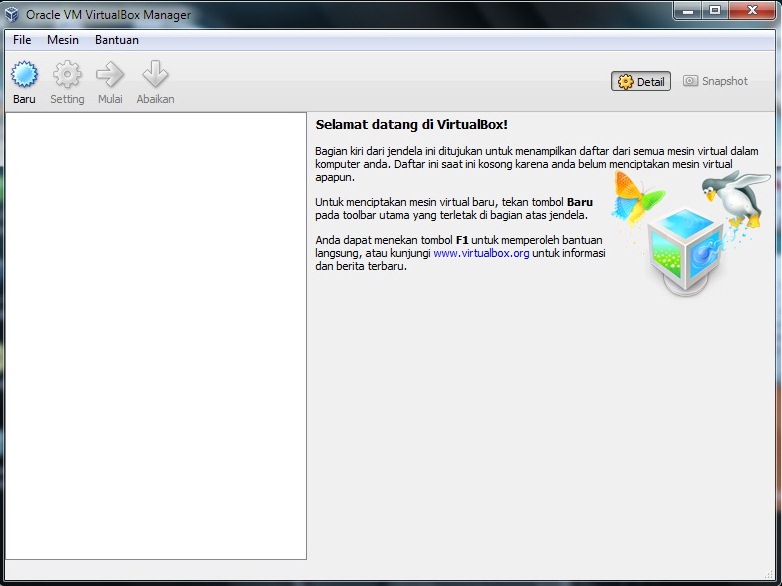Click the Baru (new machine) icon
Image resolution: width=782 pixels, height=586 pixels.
point(24,75)
